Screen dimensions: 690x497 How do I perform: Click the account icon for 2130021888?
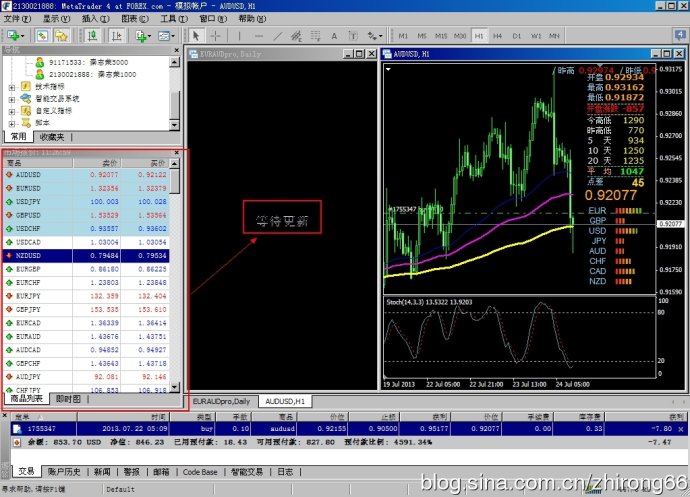click(40, 73)
